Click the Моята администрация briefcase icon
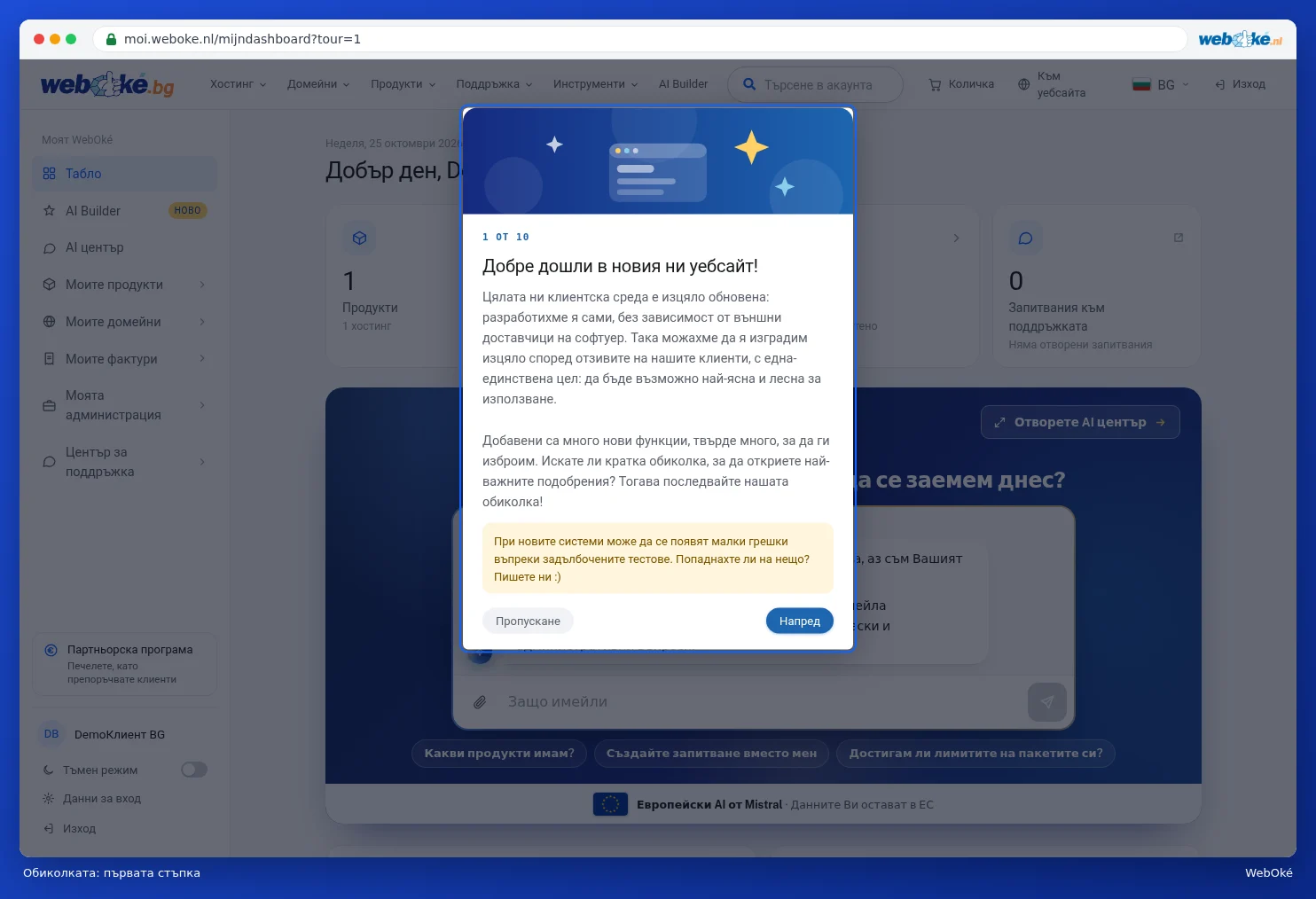Viewport: 1316px width, 899px height. point(49,405)
